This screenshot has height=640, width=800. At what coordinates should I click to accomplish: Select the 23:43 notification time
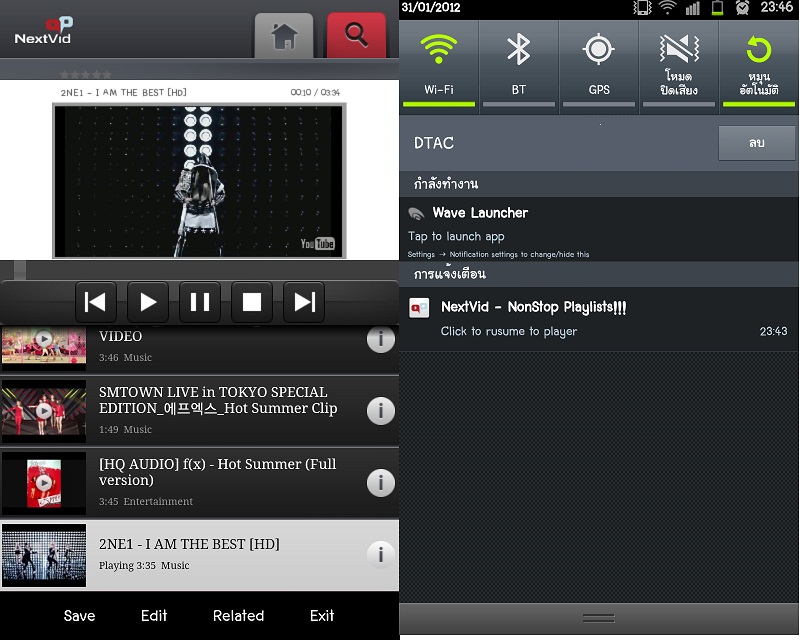coord(773,331)
